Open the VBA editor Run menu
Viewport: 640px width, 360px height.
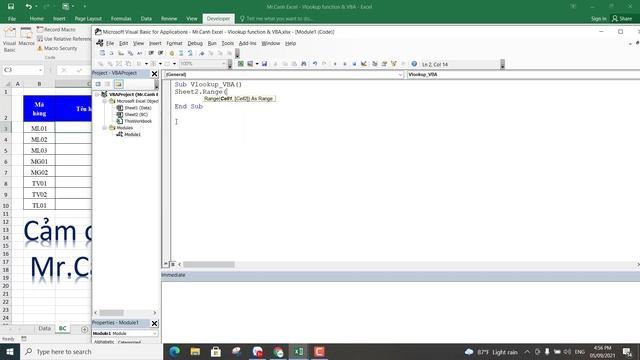click(212, 43)
